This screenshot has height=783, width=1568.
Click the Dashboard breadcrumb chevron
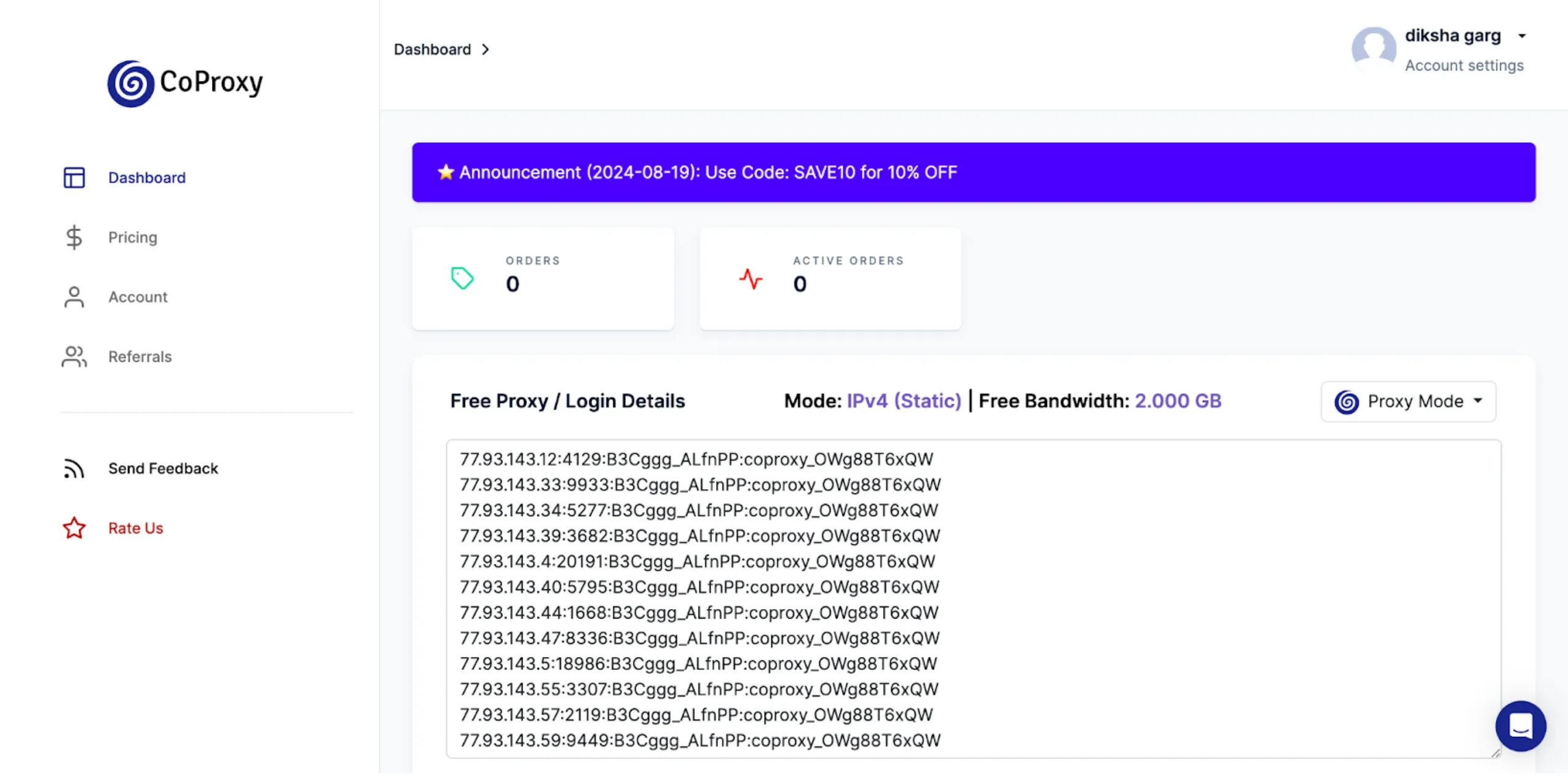(486, 49)
